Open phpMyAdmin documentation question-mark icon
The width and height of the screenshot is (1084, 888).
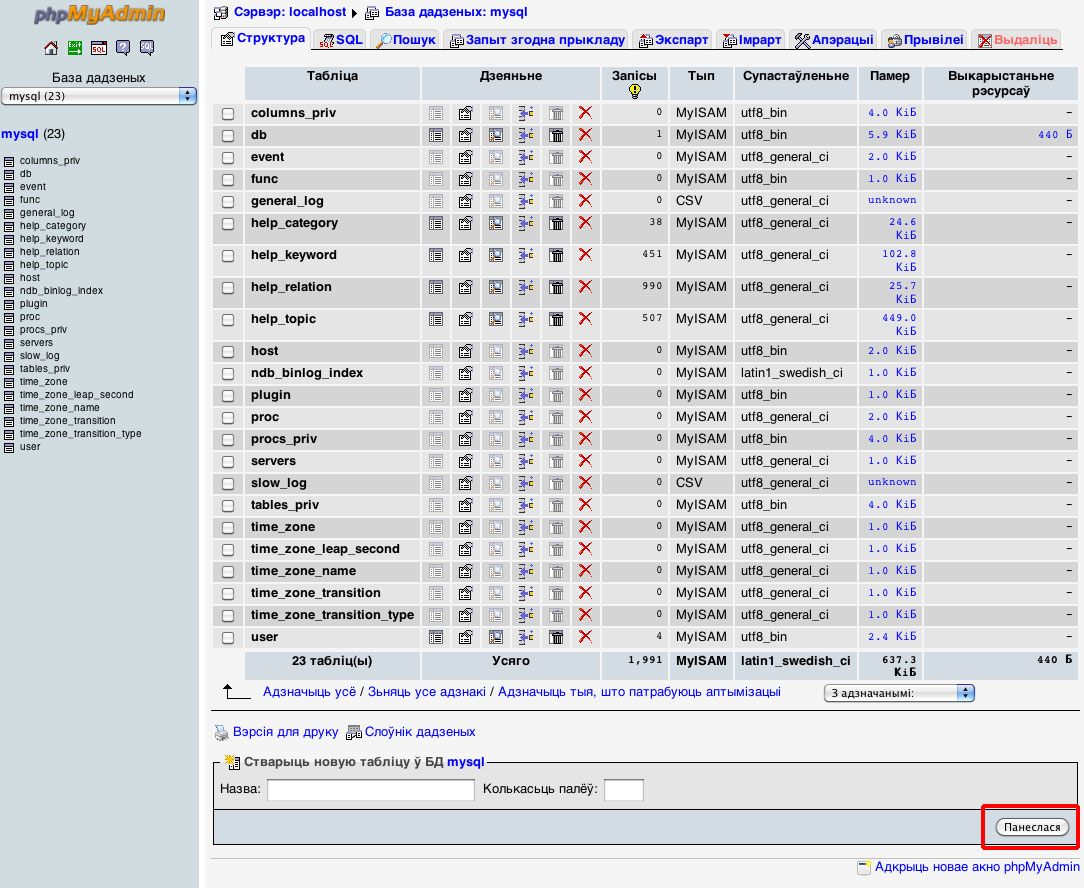[123, 48]
